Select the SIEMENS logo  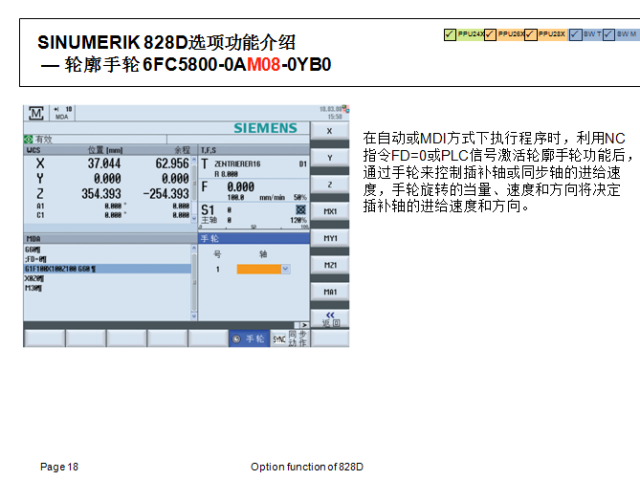pos(265,128)
